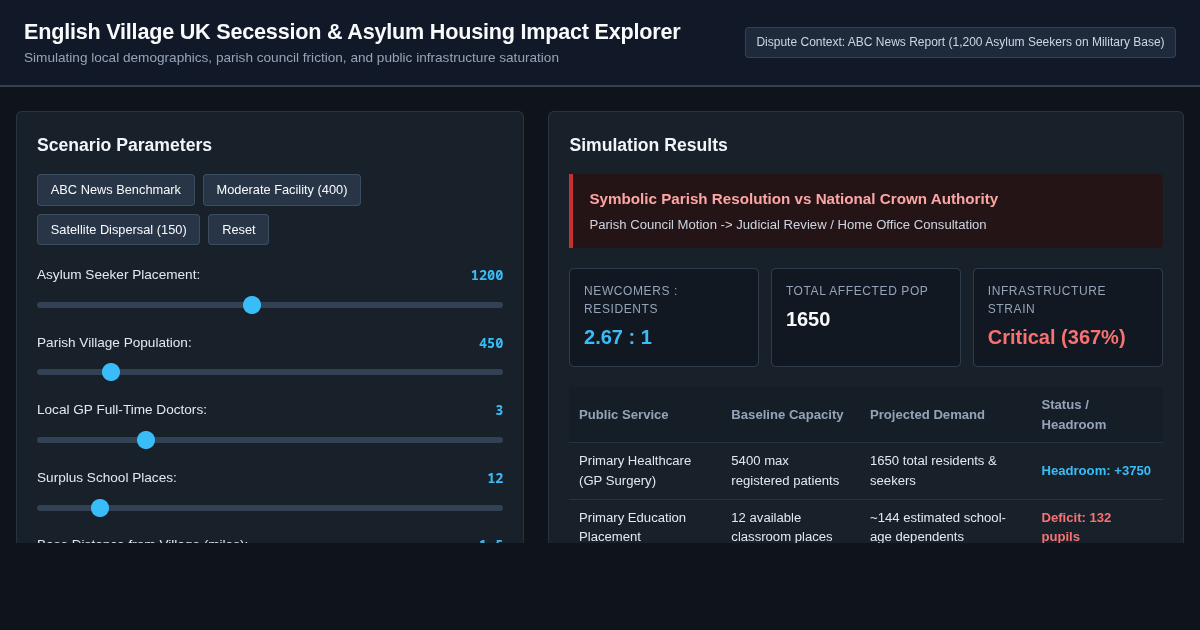Click the 1650 total residents & seekers cell
Image resolution: width=1200 pixels, height=630 pixels.
946,471
